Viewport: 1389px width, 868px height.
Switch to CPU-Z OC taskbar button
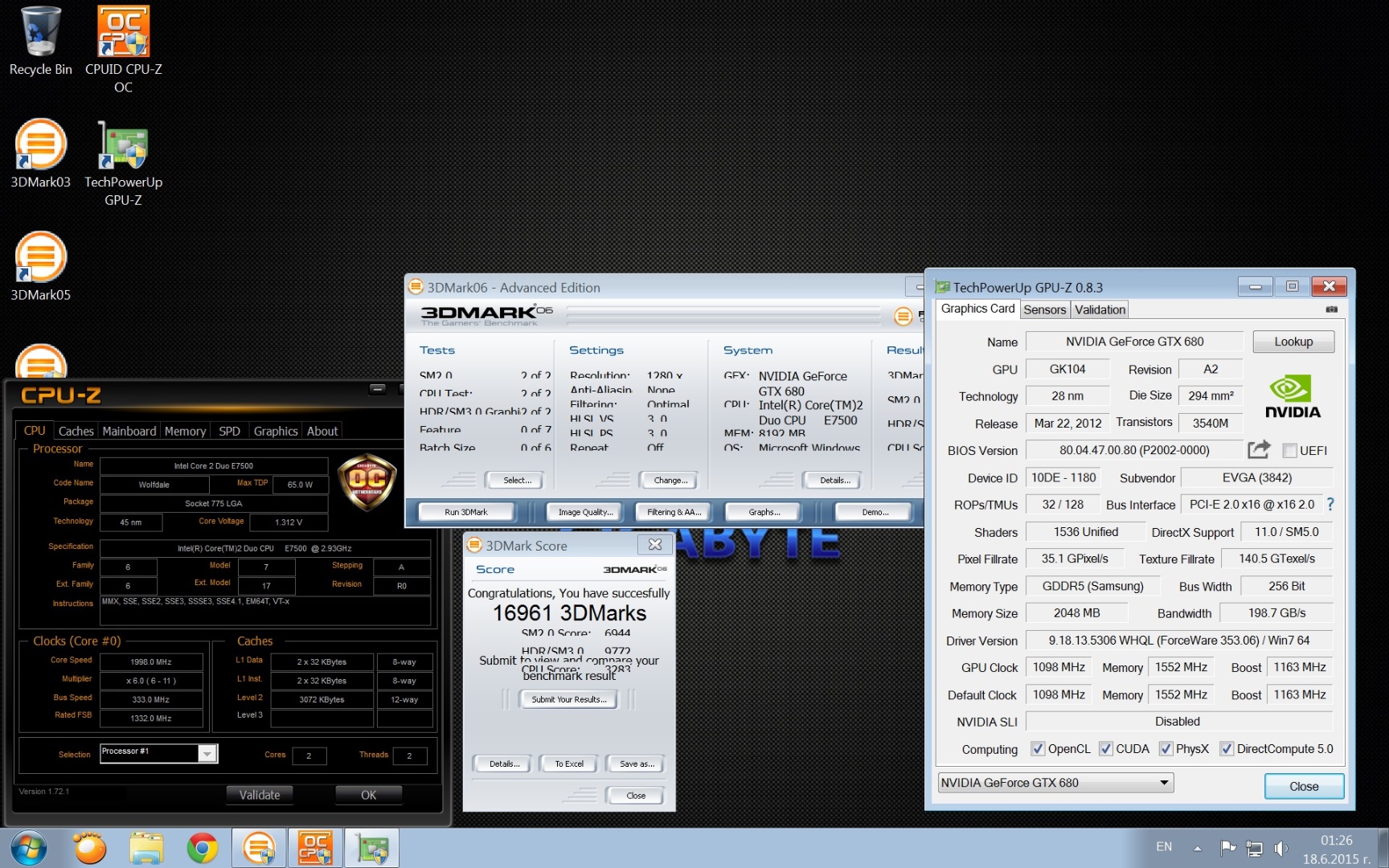[x=315, y=848]
